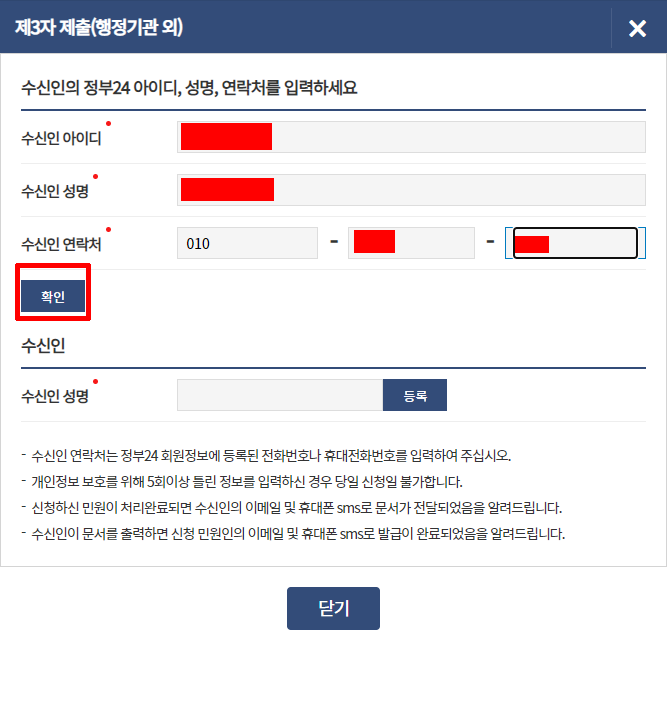Click the note about 수신인이 문서를 출력하면
The width and height of the screenshot is (667, 710).
coord(298,534)
